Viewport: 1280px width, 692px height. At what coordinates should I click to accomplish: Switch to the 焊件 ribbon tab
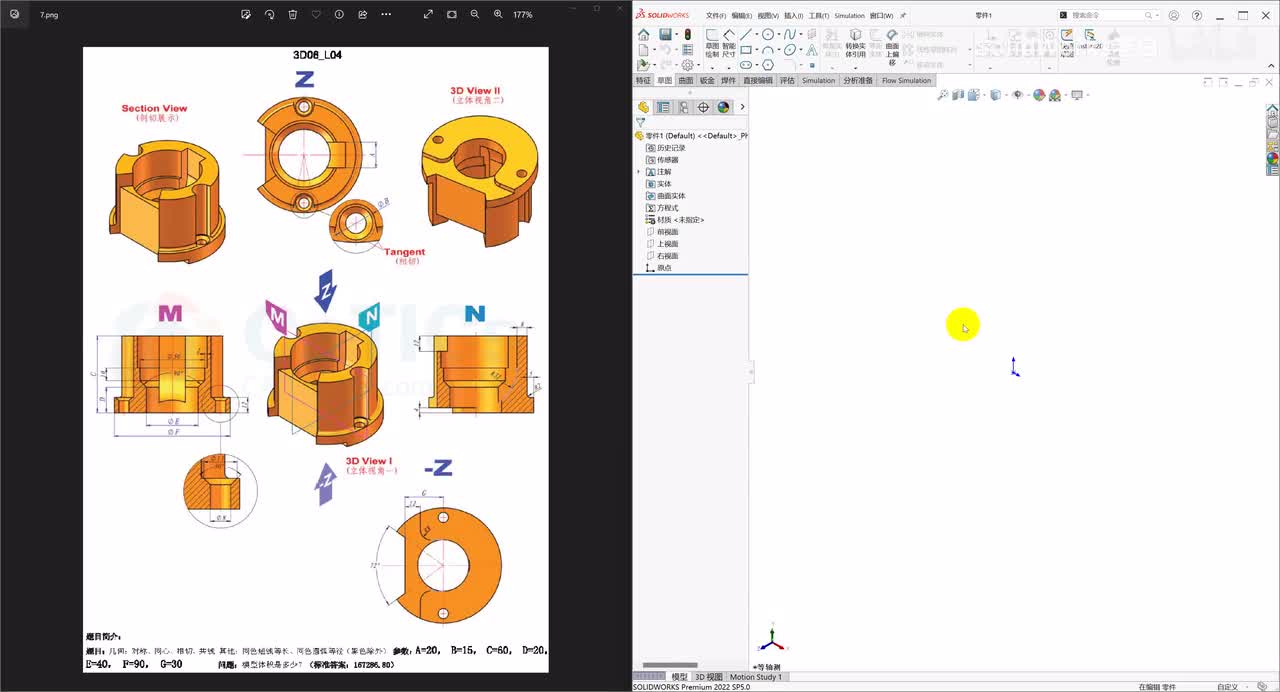point(728,80)
